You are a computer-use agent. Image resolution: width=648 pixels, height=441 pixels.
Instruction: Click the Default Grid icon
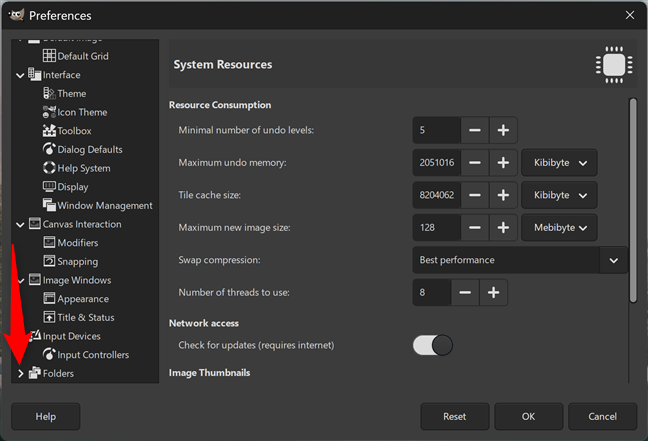49,56
